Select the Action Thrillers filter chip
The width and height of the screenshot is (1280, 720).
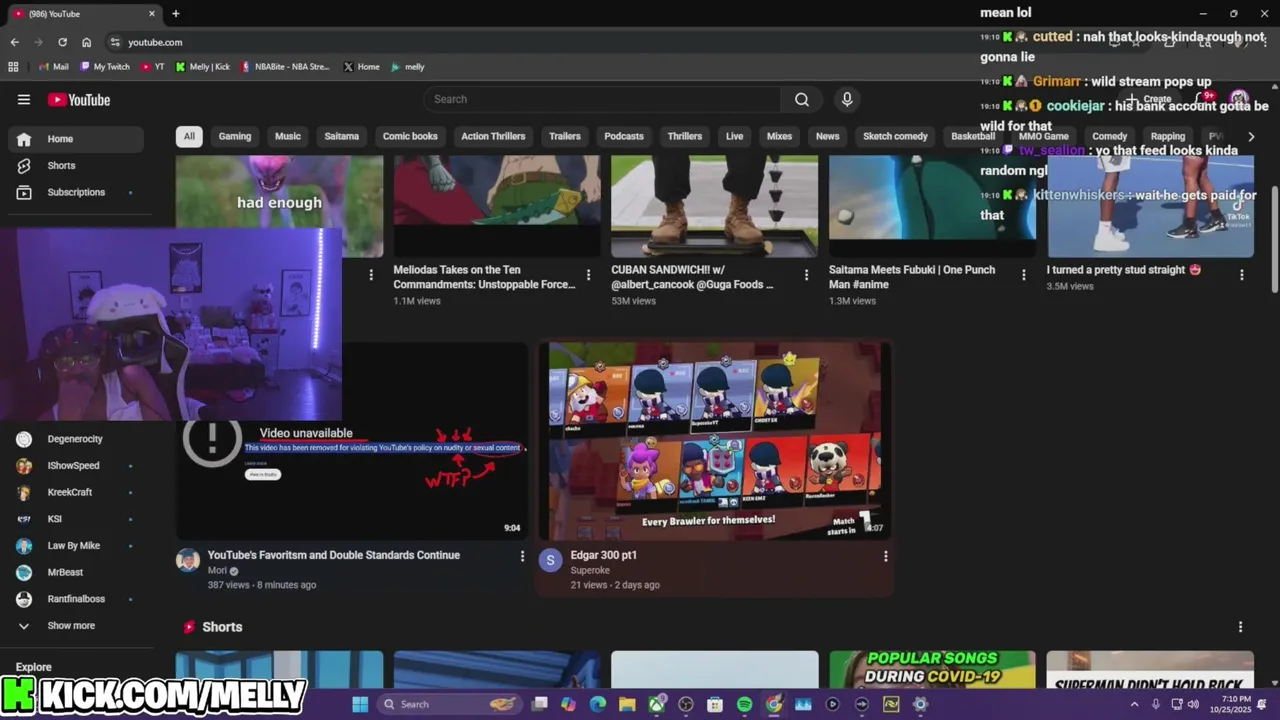(493, 136)
